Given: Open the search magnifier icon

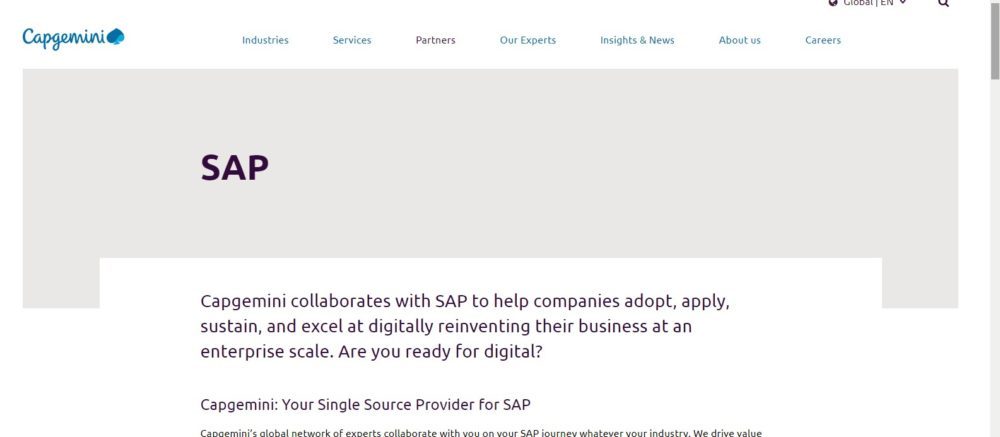Looking at the screenshot, I should click(x=944, y=4).
